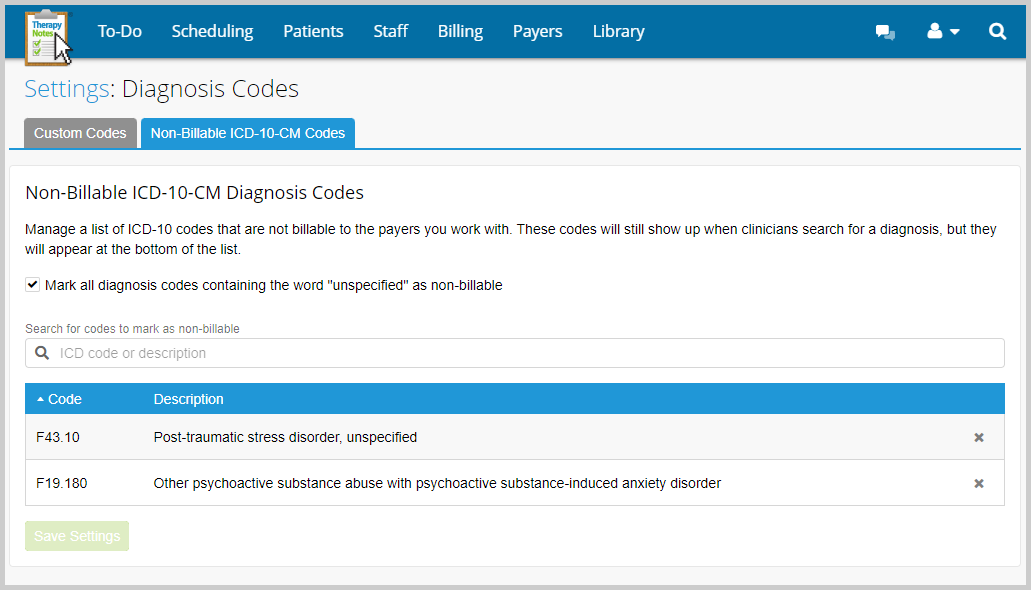Switch to Custom Codes tab
This screenshot has width=1031, height=590.
(80, 133)
